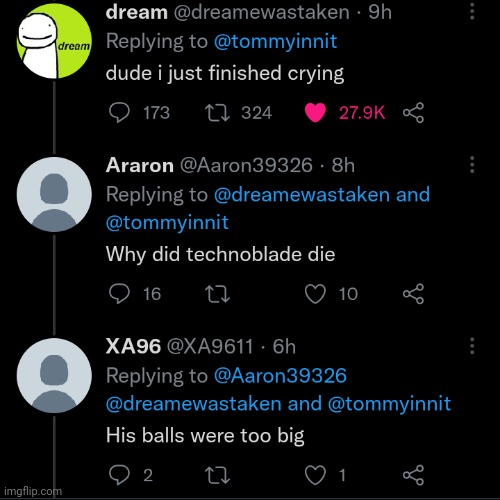Share dream's tweet
500x500 pixels.
click(x=413, y=113)
